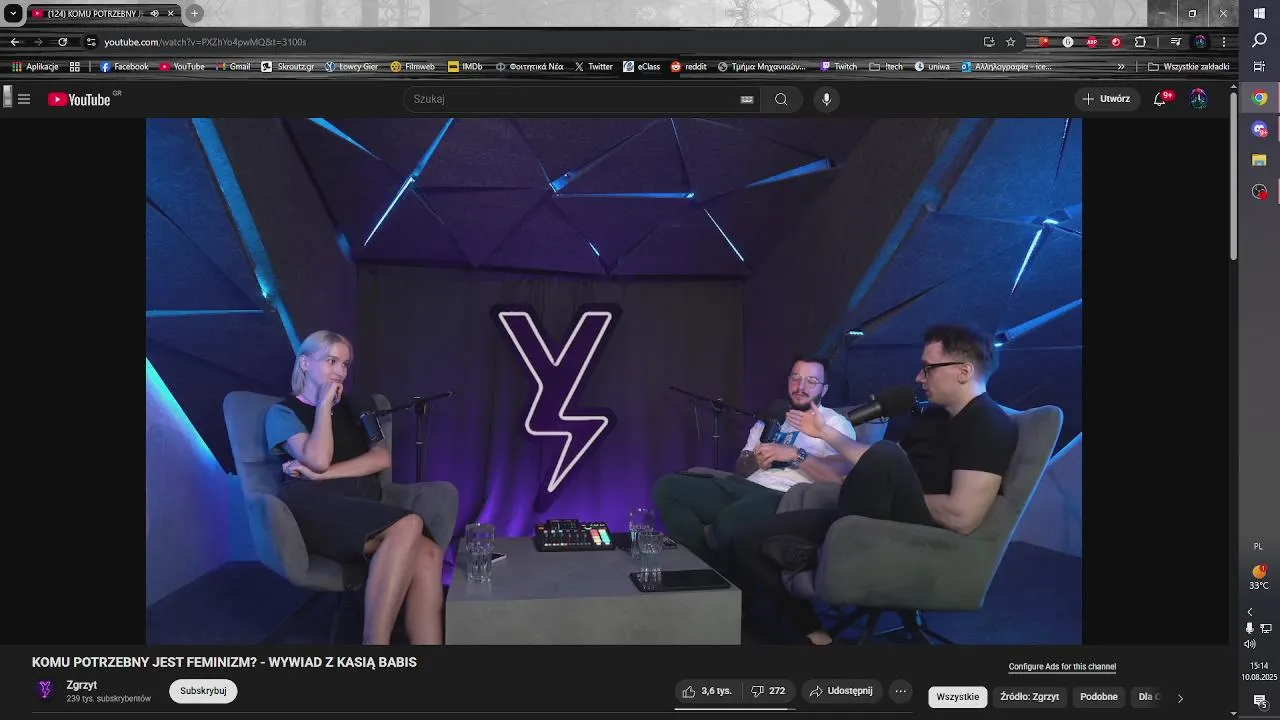Open Chrome from the taskbar
Image resolution: width=1280 pixels, height=720 pixels.
click(1260, 98)
